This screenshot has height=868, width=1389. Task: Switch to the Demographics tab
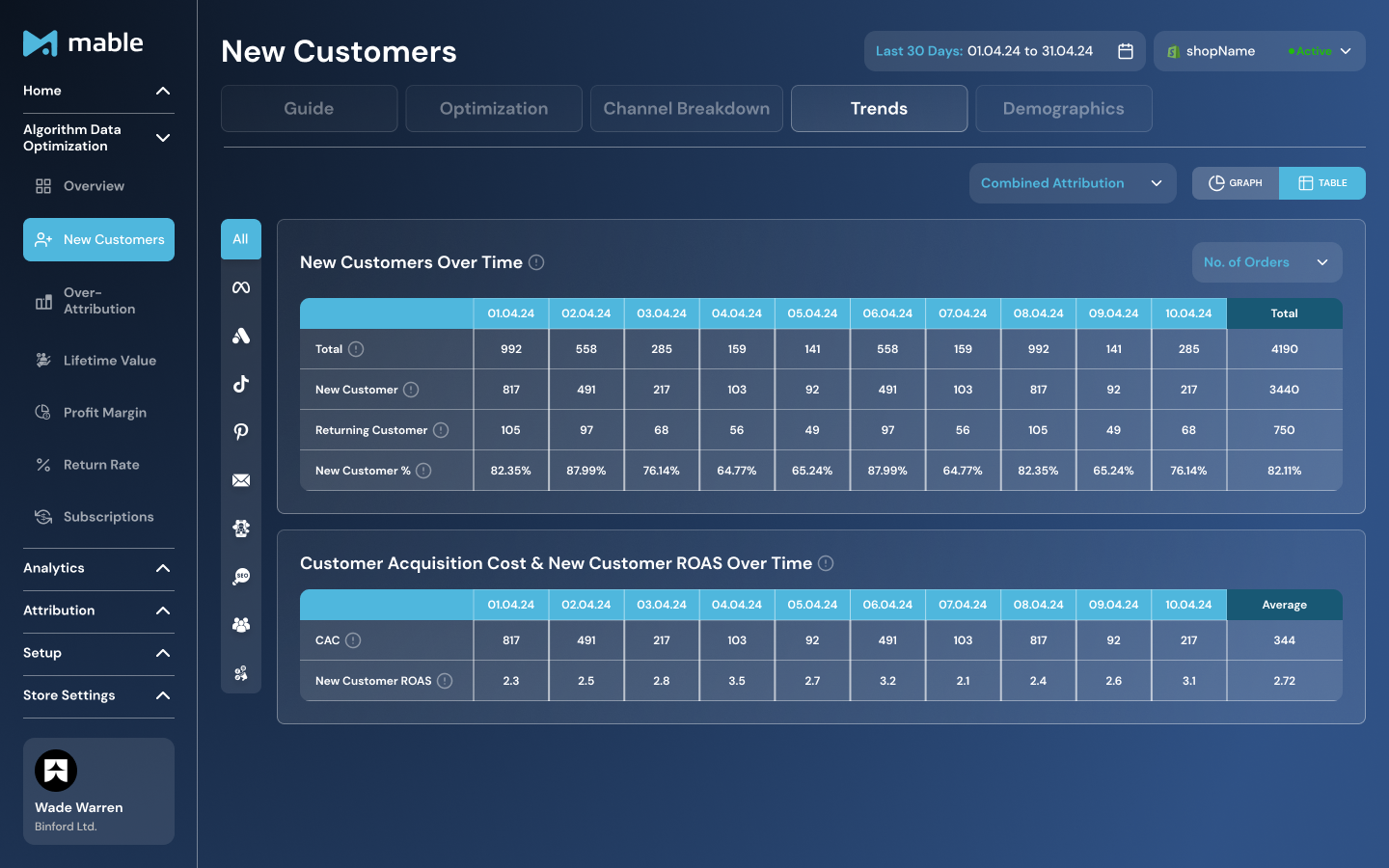[x=1064, y=108]
